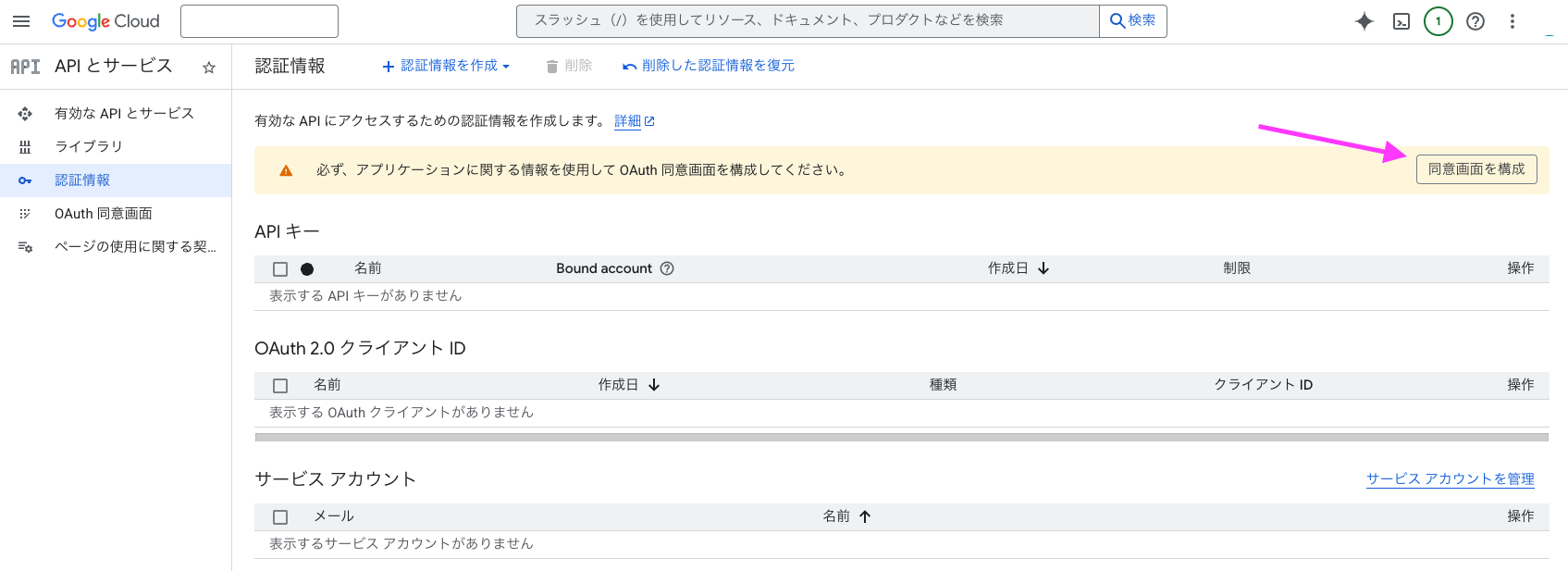1568x571 pixels.
Task: Open サービス アカウントを管理 link
Action: [x=1451, y=478]
